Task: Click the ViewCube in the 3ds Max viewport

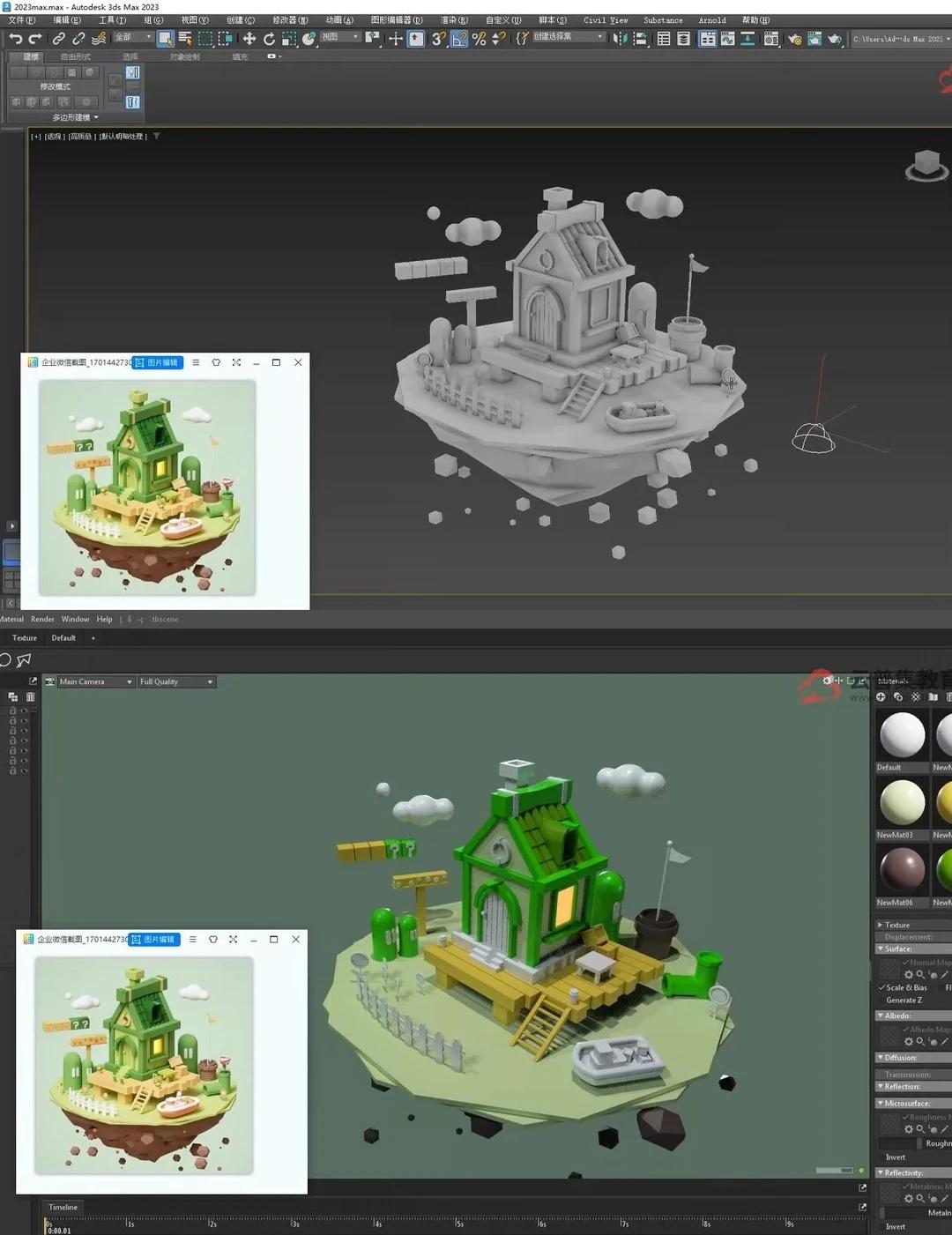Action: (926, 165)
